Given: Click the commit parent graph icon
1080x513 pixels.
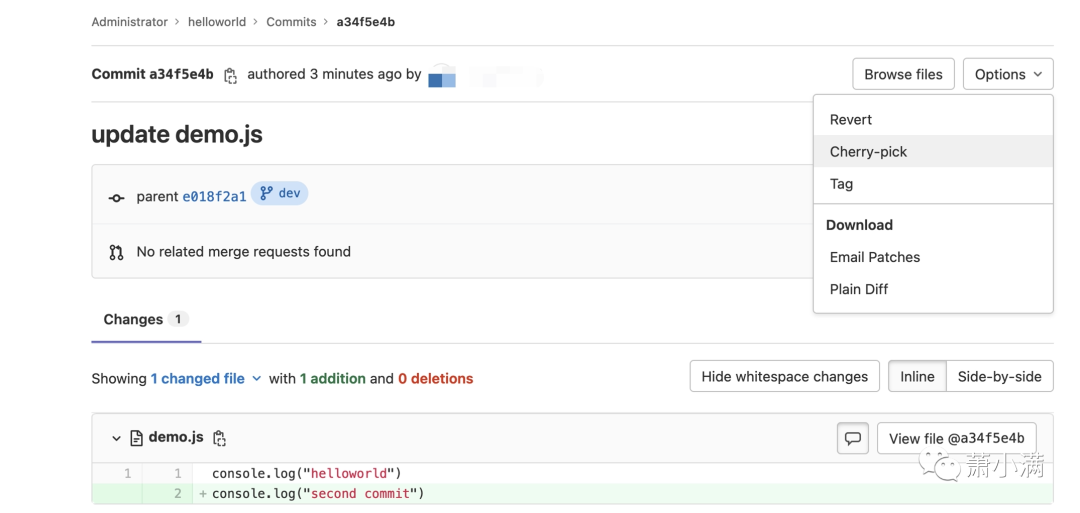Looking at the screenshot, I should coord(116,197).
